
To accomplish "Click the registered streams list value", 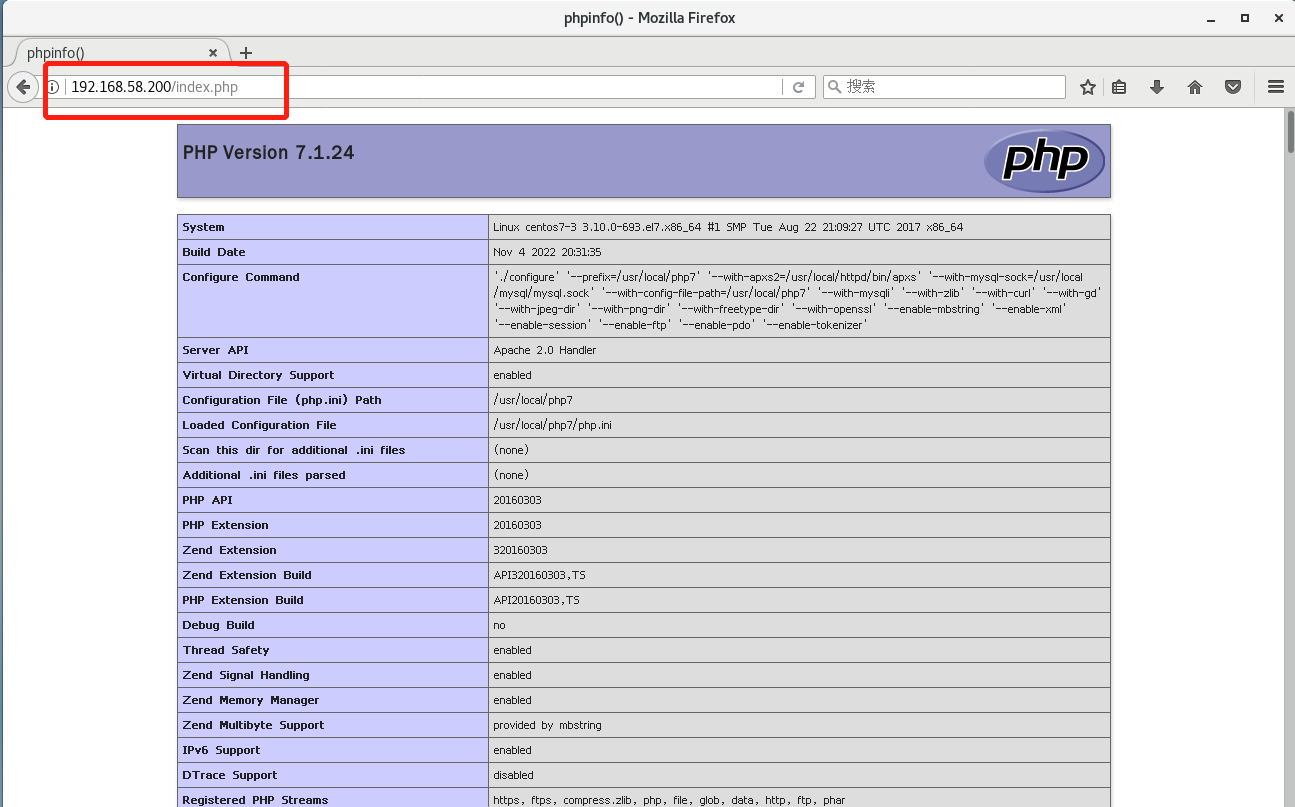I will [670, 800].
